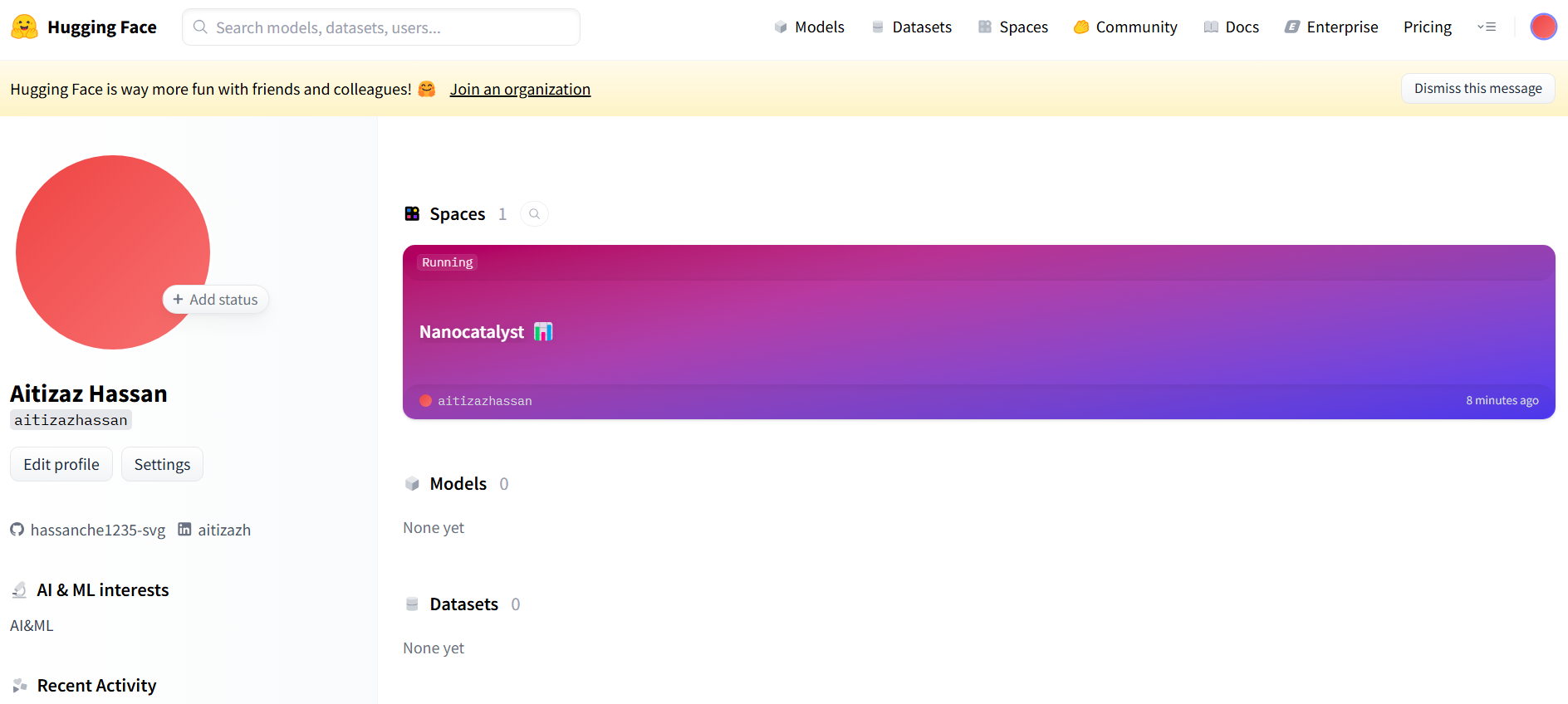Click the plus icon in Add status
1568x704 pixels.
[x=178, y=300]
